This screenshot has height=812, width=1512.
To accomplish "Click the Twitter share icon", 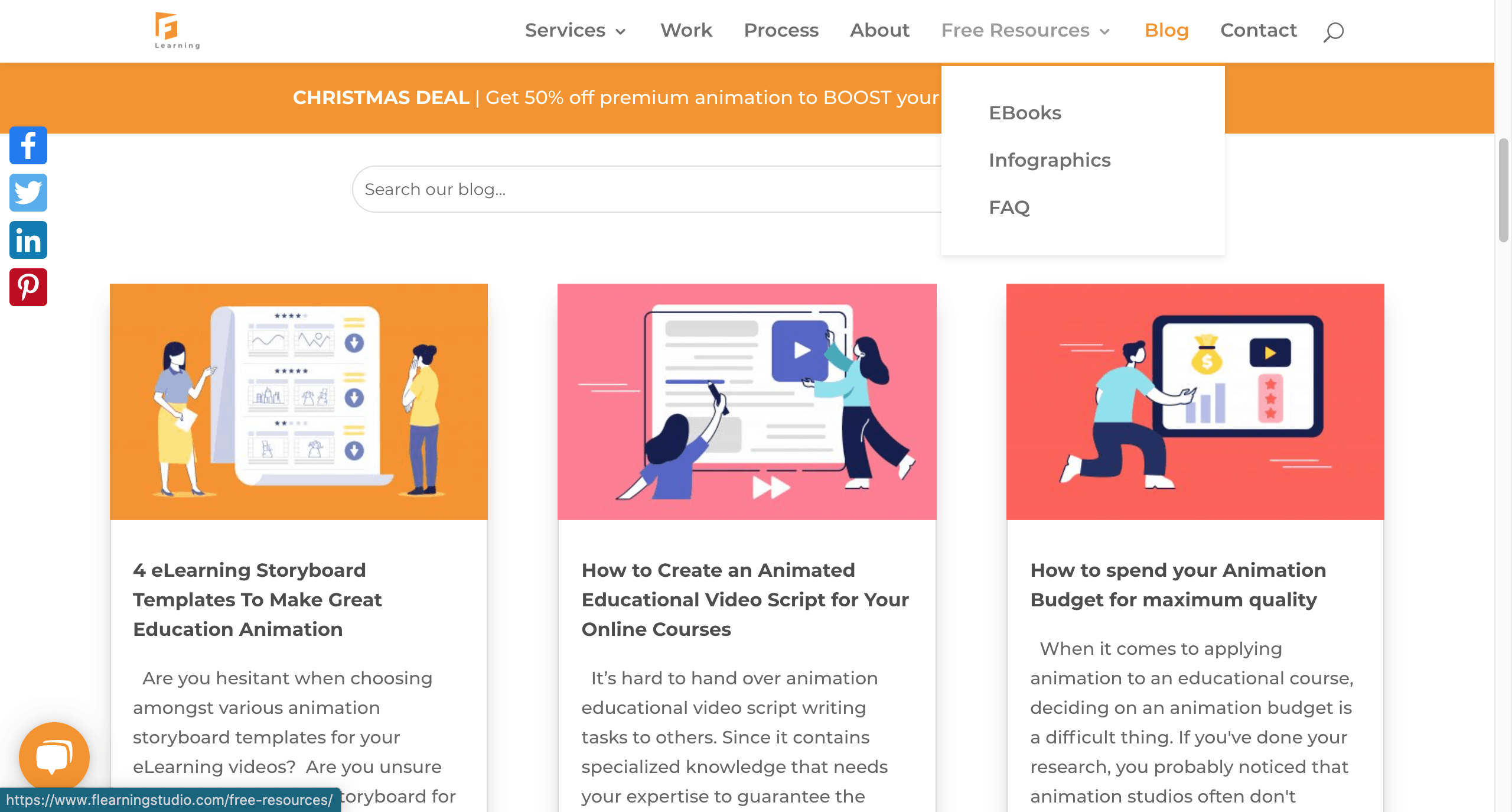I will point(28,193).
